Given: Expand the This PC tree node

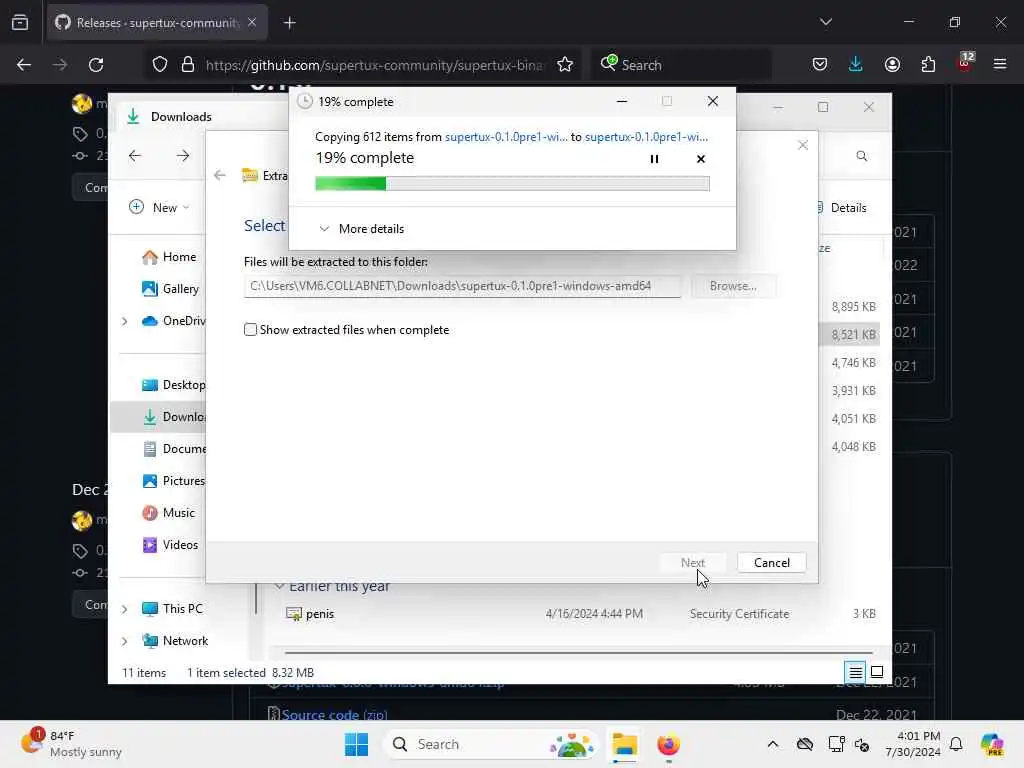Looking at the screenshot, I should tap(124, 609).
